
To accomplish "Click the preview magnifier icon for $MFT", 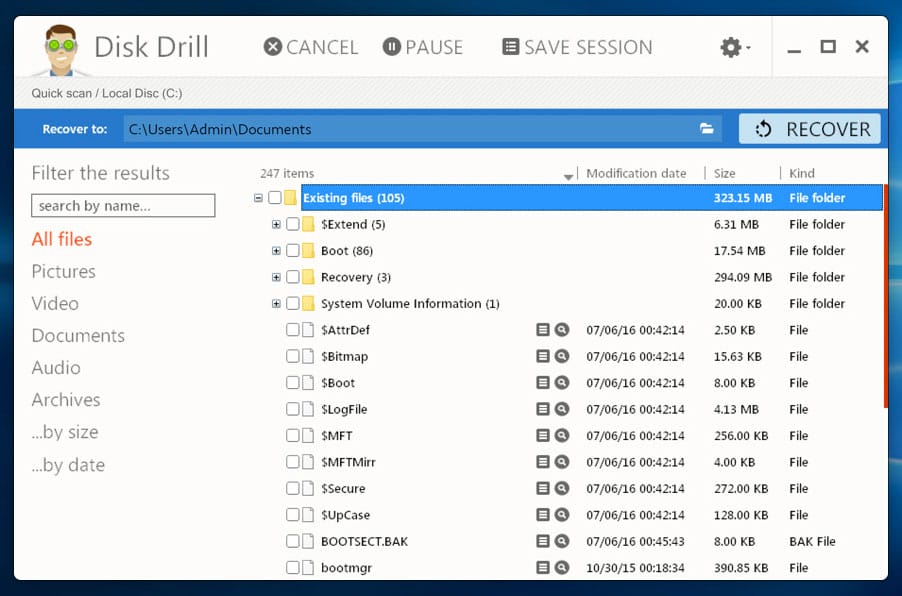I will (x=562, y=436).
